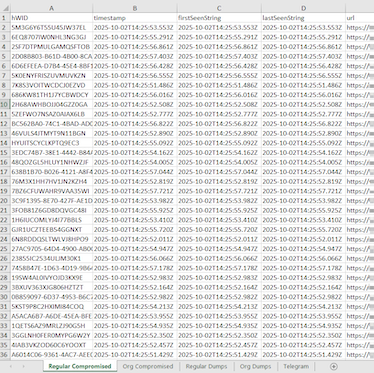The image size is (374, 373).
Task: Select column C via its header
Action: 219,8
